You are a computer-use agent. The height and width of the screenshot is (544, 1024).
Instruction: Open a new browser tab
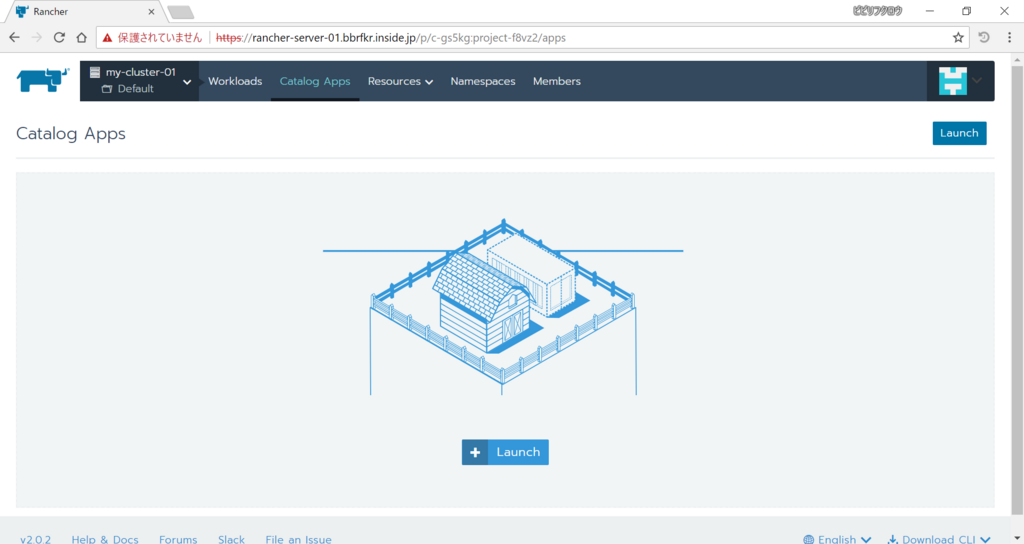(180, 12)
